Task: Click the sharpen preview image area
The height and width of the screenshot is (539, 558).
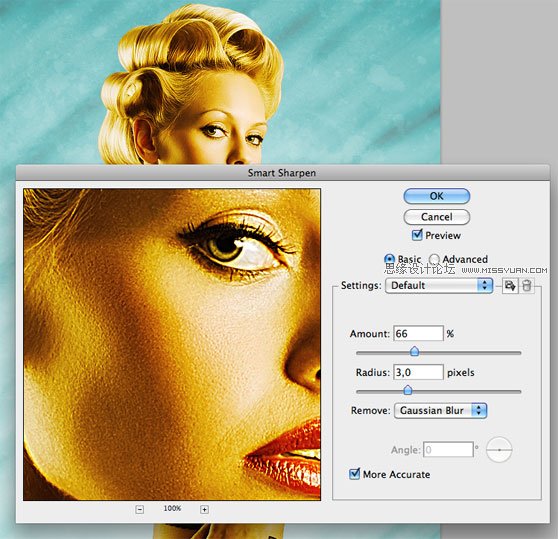Action: click(172, 344)
